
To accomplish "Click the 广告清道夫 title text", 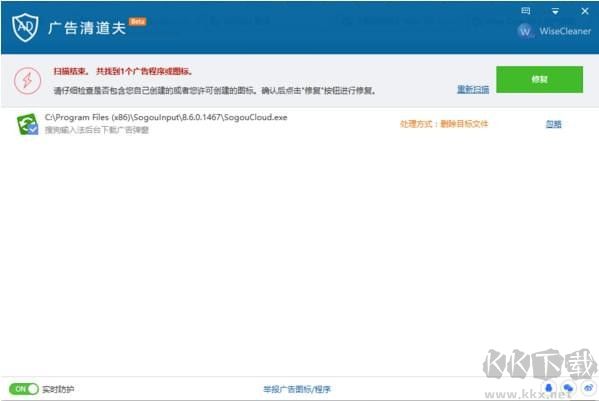I will [87, 28].
